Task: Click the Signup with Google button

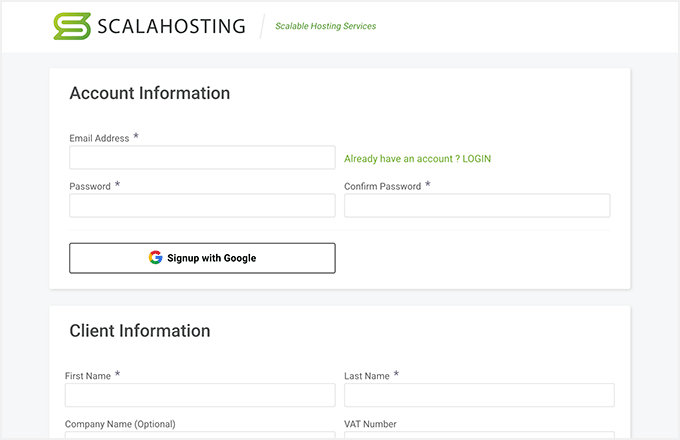Action: (x=202, y=258)
